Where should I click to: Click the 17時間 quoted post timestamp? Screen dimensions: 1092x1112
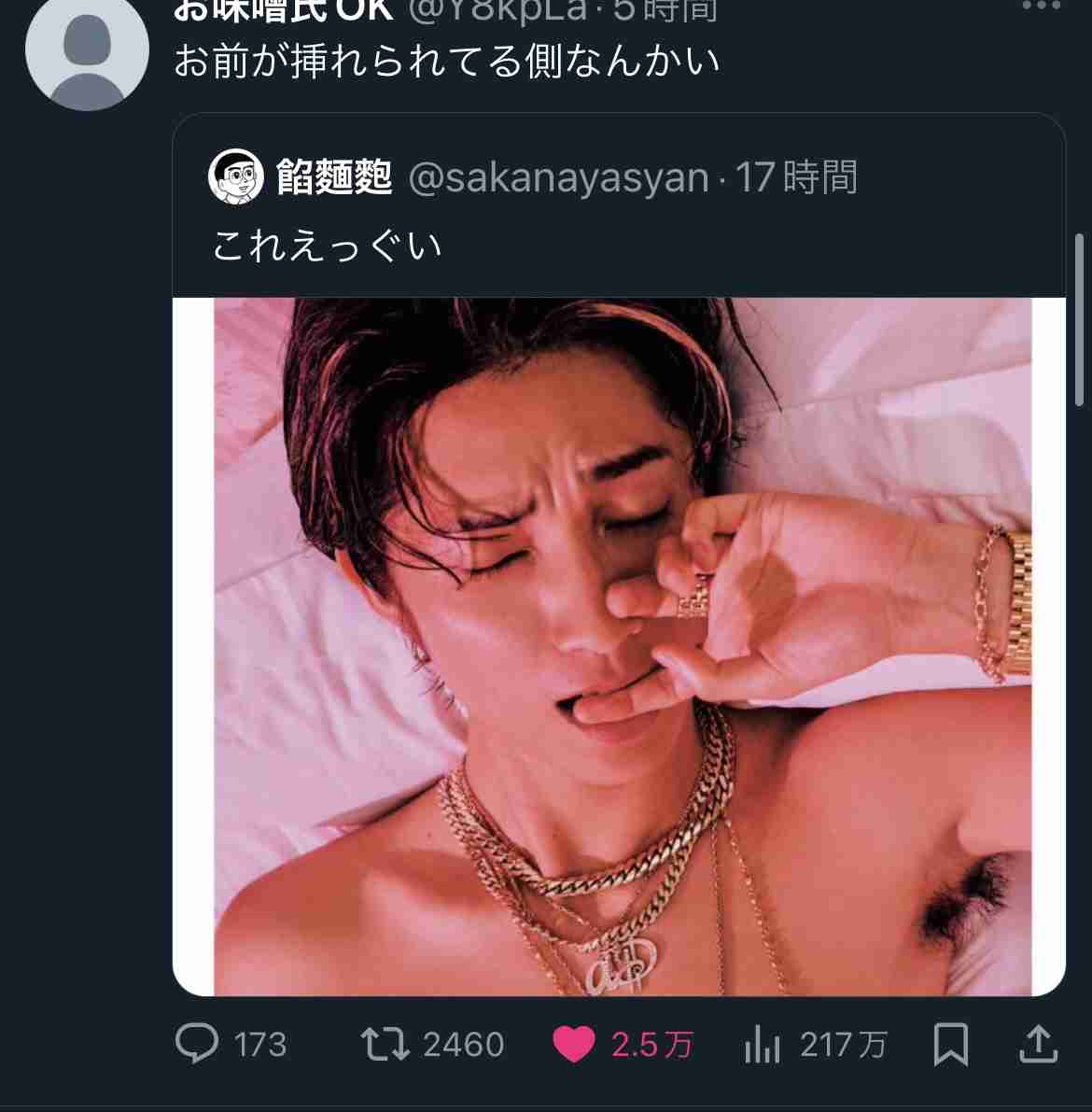[x=796, y=176]
